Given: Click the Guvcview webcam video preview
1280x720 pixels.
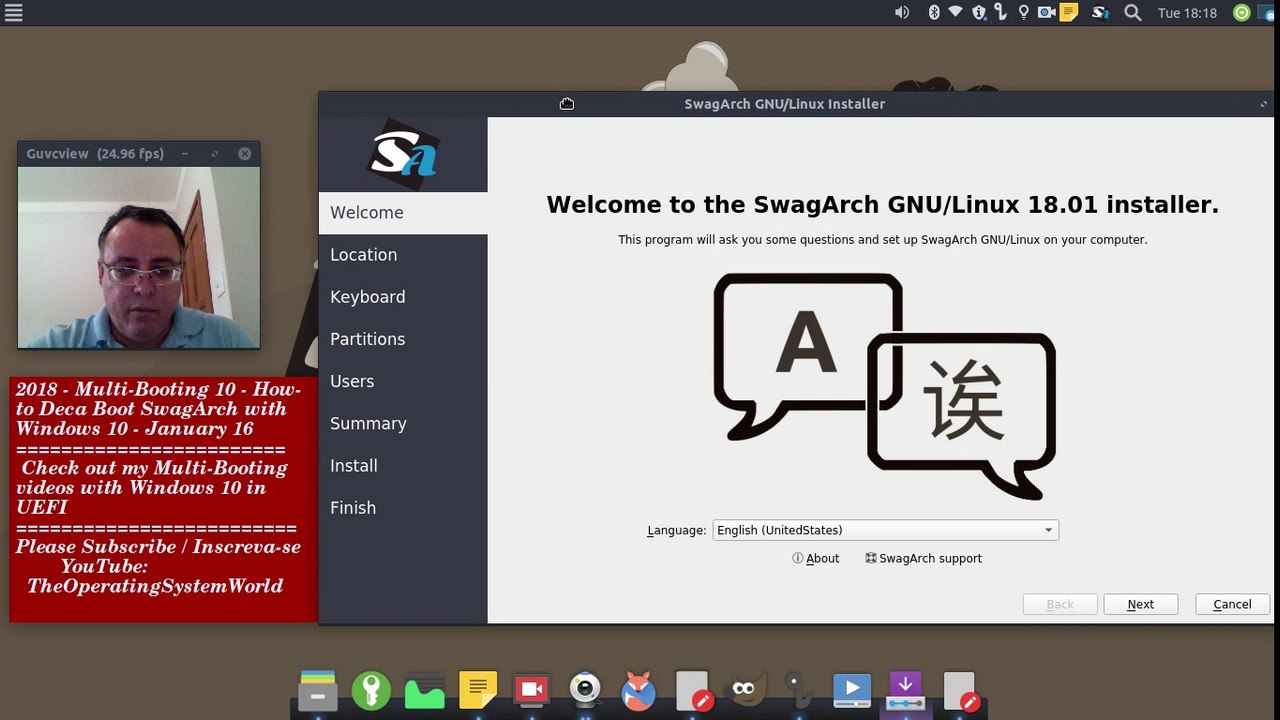Looking at the screenshot, I should pos(139,257).
